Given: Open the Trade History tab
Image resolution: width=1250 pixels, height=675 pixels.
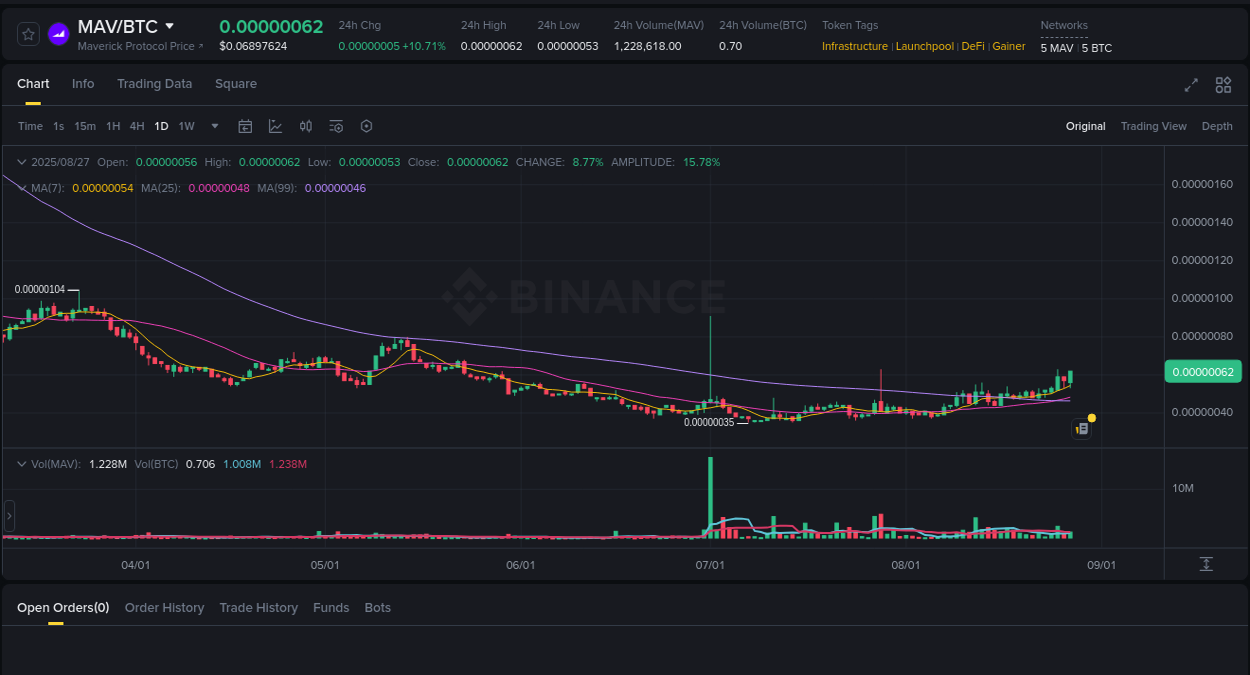Looking at the screenshot, I should 259,608.
